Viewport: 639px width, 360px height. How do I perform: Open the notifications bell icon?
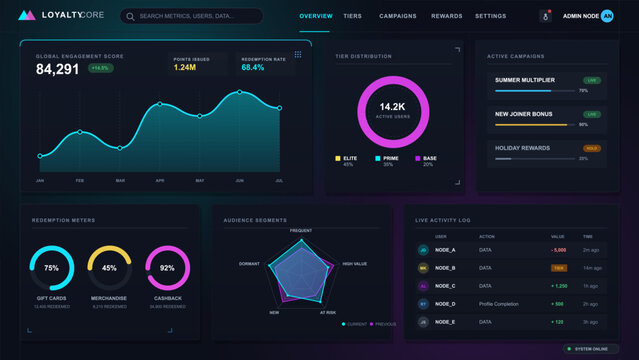click(x=545, y=16)
